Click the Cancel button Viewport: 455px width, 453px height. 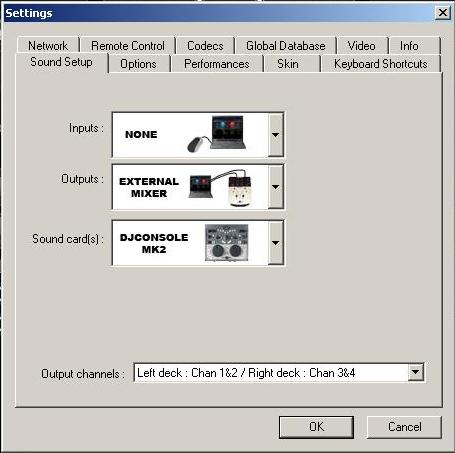point(404,427)
